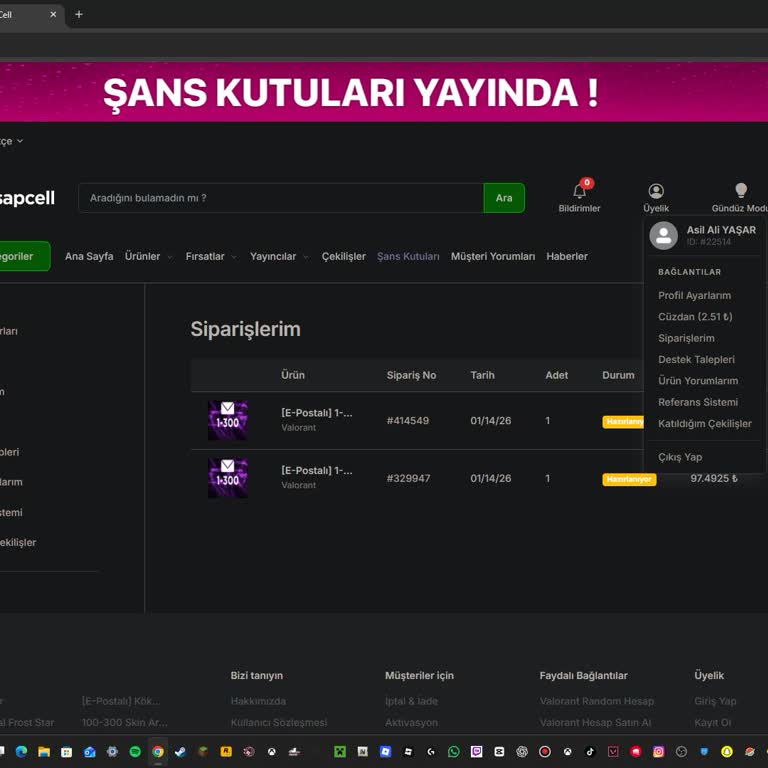This screenshot has width=768, height=768.
Task: Click the Sipariş No column header
Action: (x=411, y=375)
